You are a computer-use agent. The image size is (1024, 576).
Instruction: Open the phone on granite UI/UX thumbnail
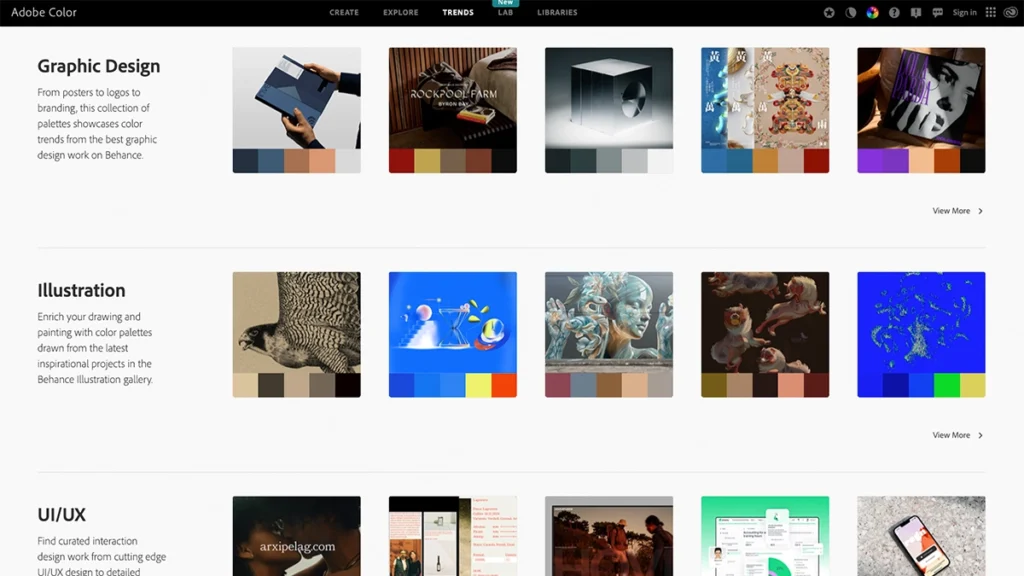coord(921,536)
